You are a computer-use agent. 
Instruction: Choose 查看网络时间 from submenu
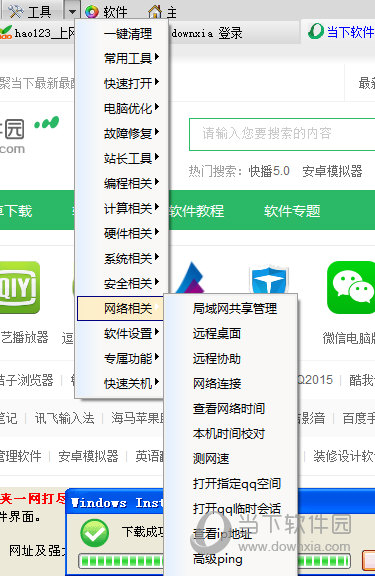[x=231, y=408]
